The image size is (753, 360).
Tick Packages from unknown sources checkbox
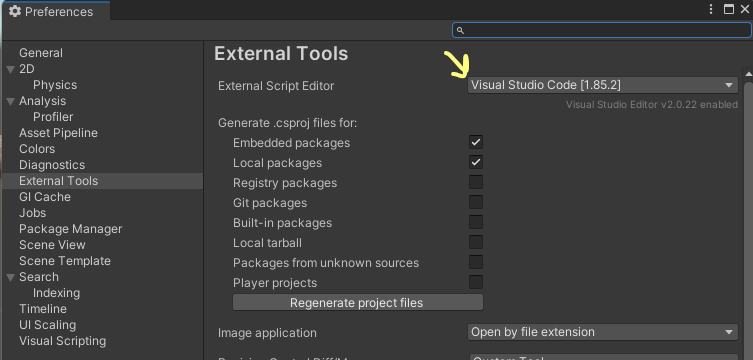[x=476, y=262]
